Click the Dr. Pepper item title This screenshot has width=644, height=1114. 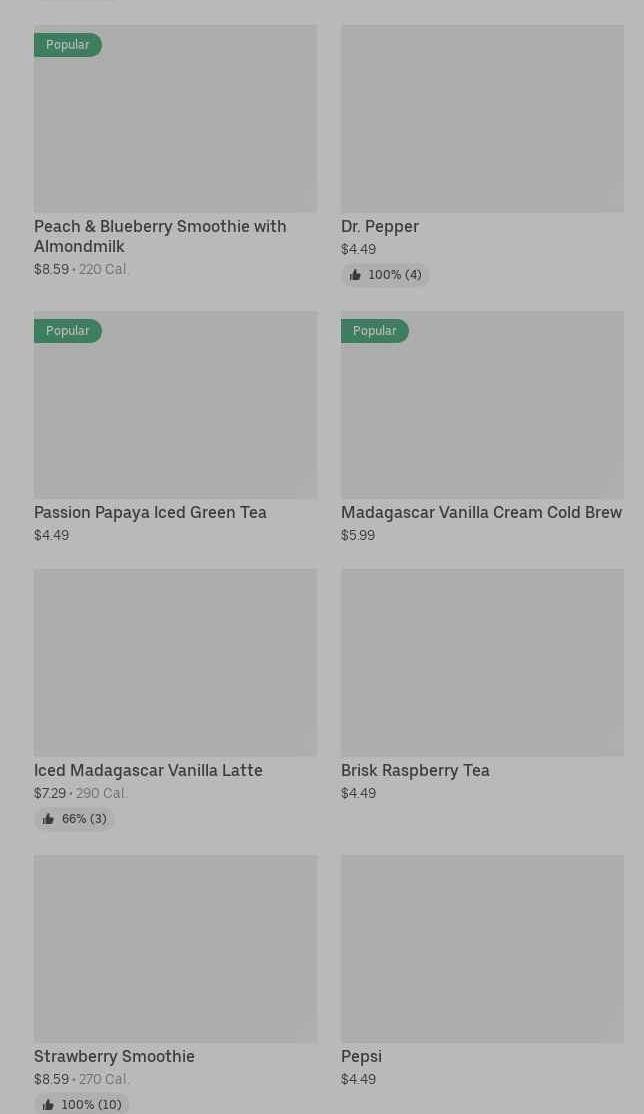(x=380, y=226)
